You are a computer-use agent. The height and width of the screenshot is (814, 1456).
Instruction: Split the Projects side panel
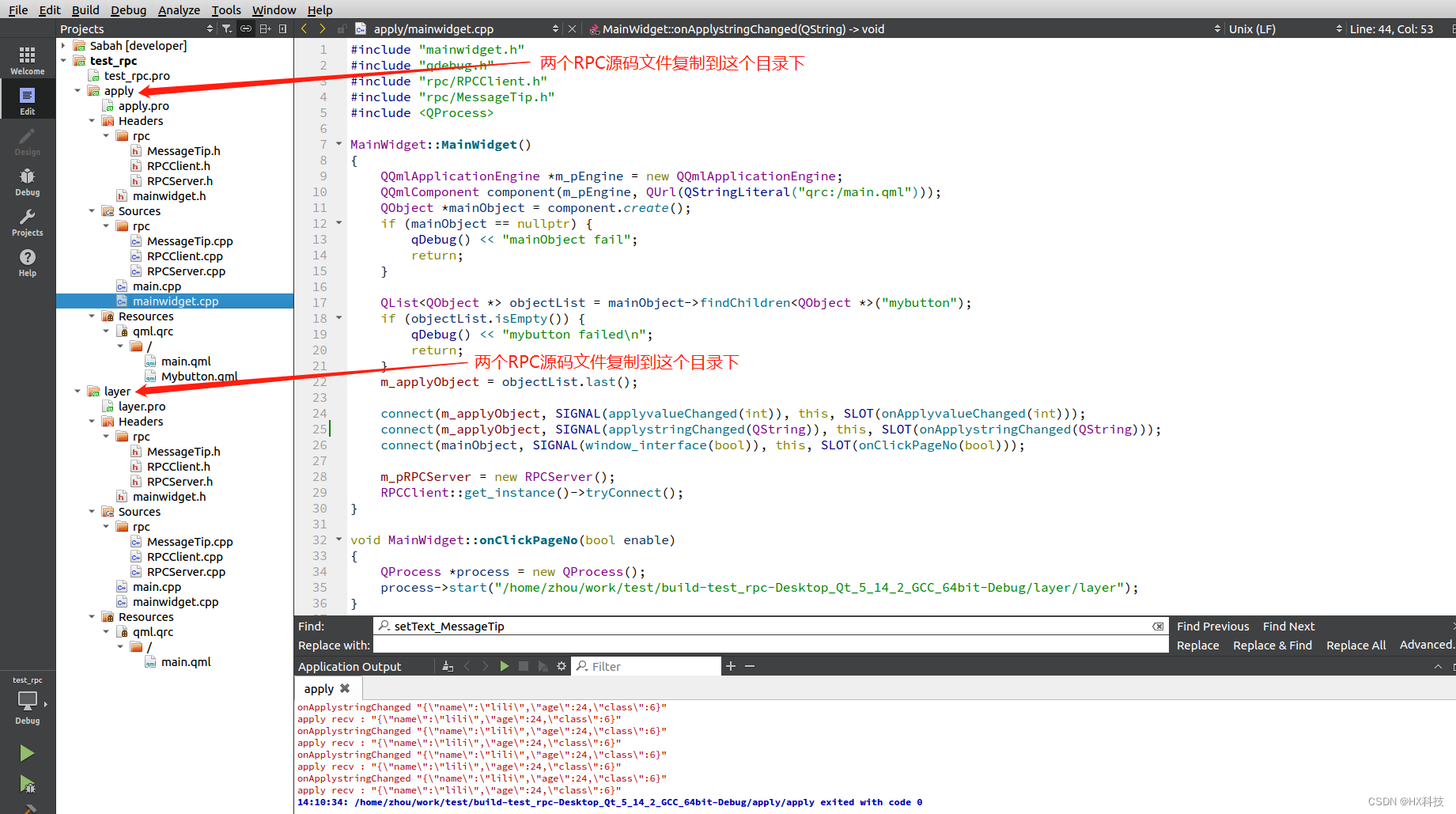pos(265,28)
